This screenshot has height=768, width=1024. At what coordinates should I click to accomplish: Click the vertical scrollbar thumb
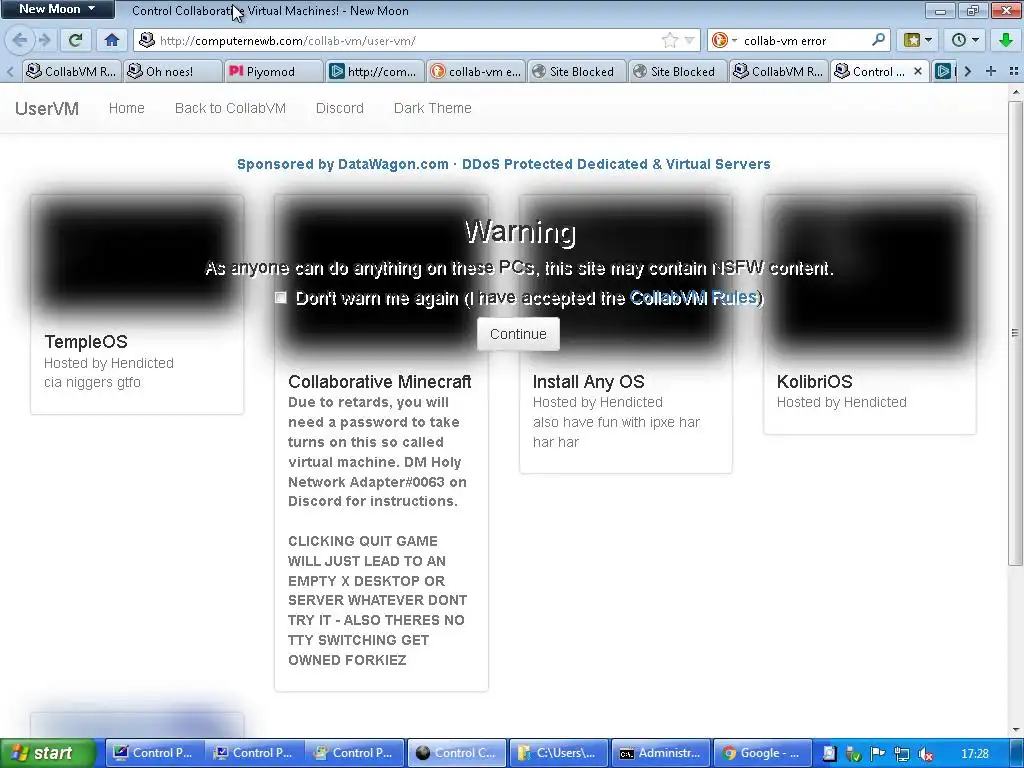click(x=1016, y=332)
